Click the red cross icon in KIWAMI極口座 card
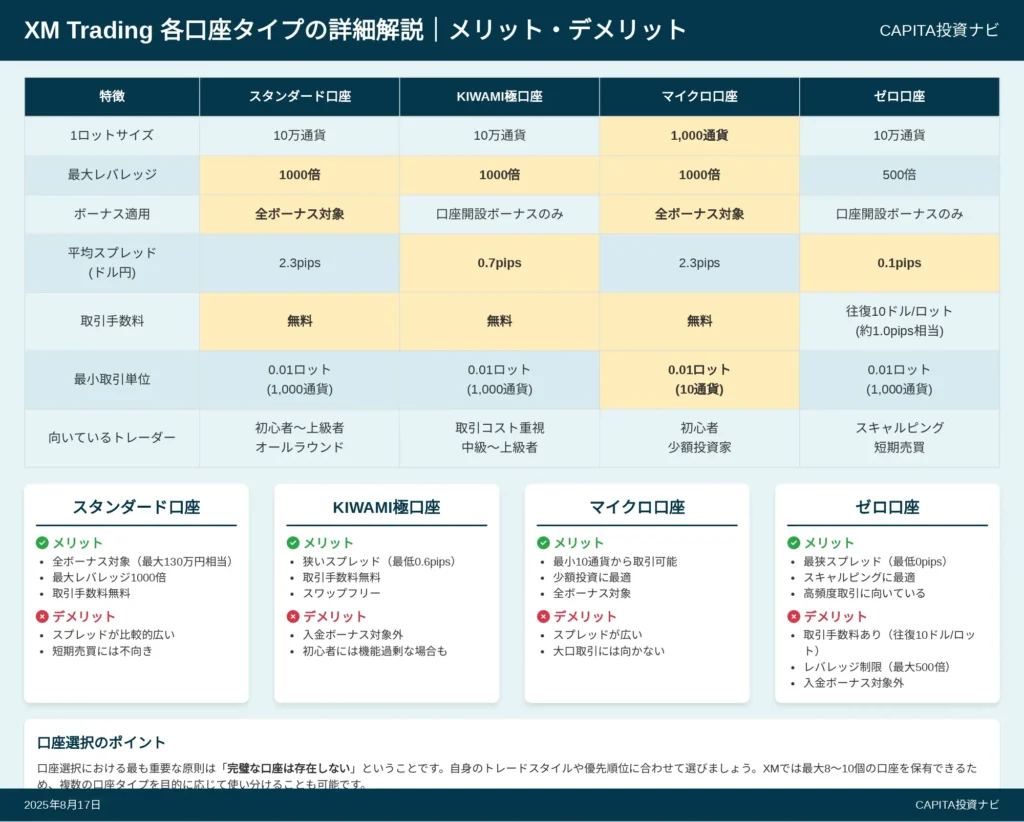 293,616
